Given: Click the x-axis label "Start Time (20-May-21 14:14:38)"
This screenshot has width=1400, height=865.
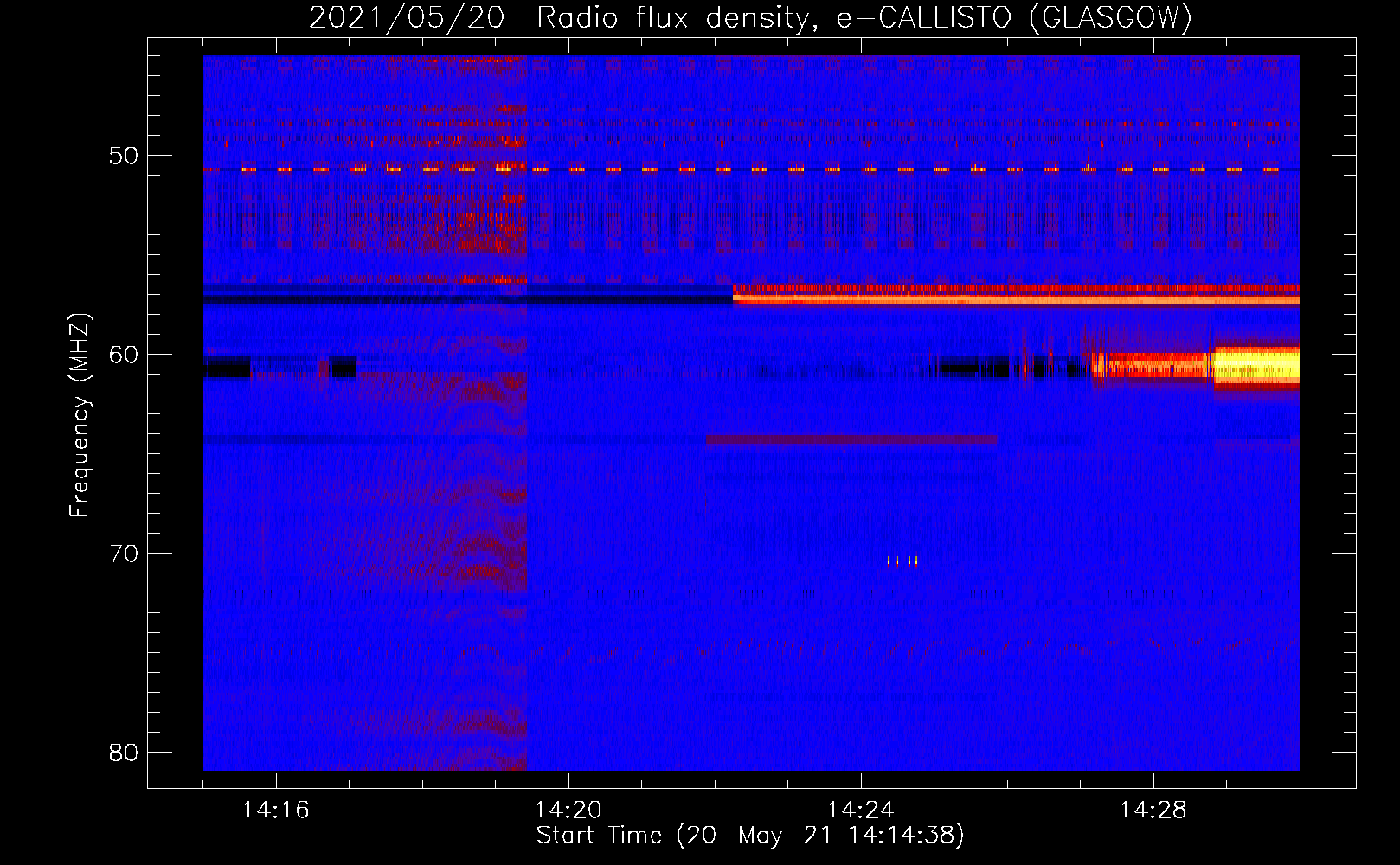Looking at the screenshot, I should point(750,836).
